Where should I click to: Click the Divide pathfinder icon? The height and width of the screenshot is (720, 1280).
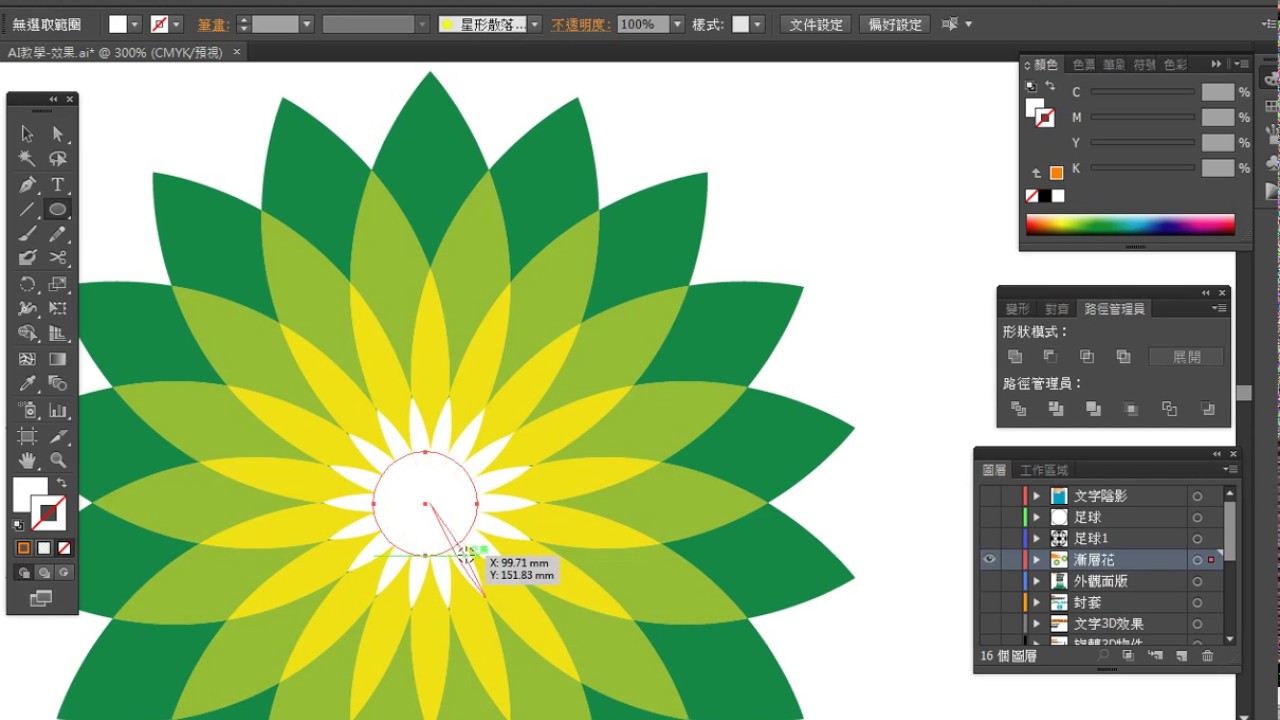[1019, 409]
